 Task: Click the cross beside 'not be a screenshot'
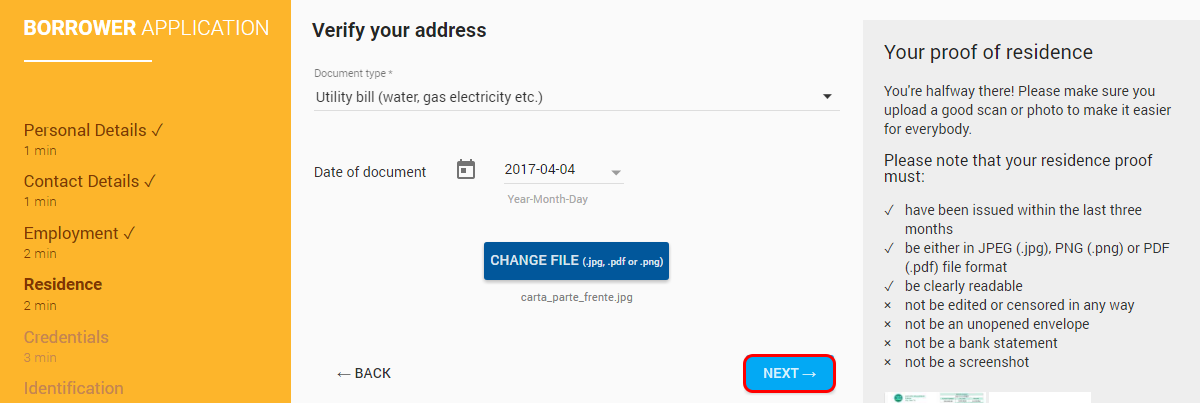click(x=888, y=362)
